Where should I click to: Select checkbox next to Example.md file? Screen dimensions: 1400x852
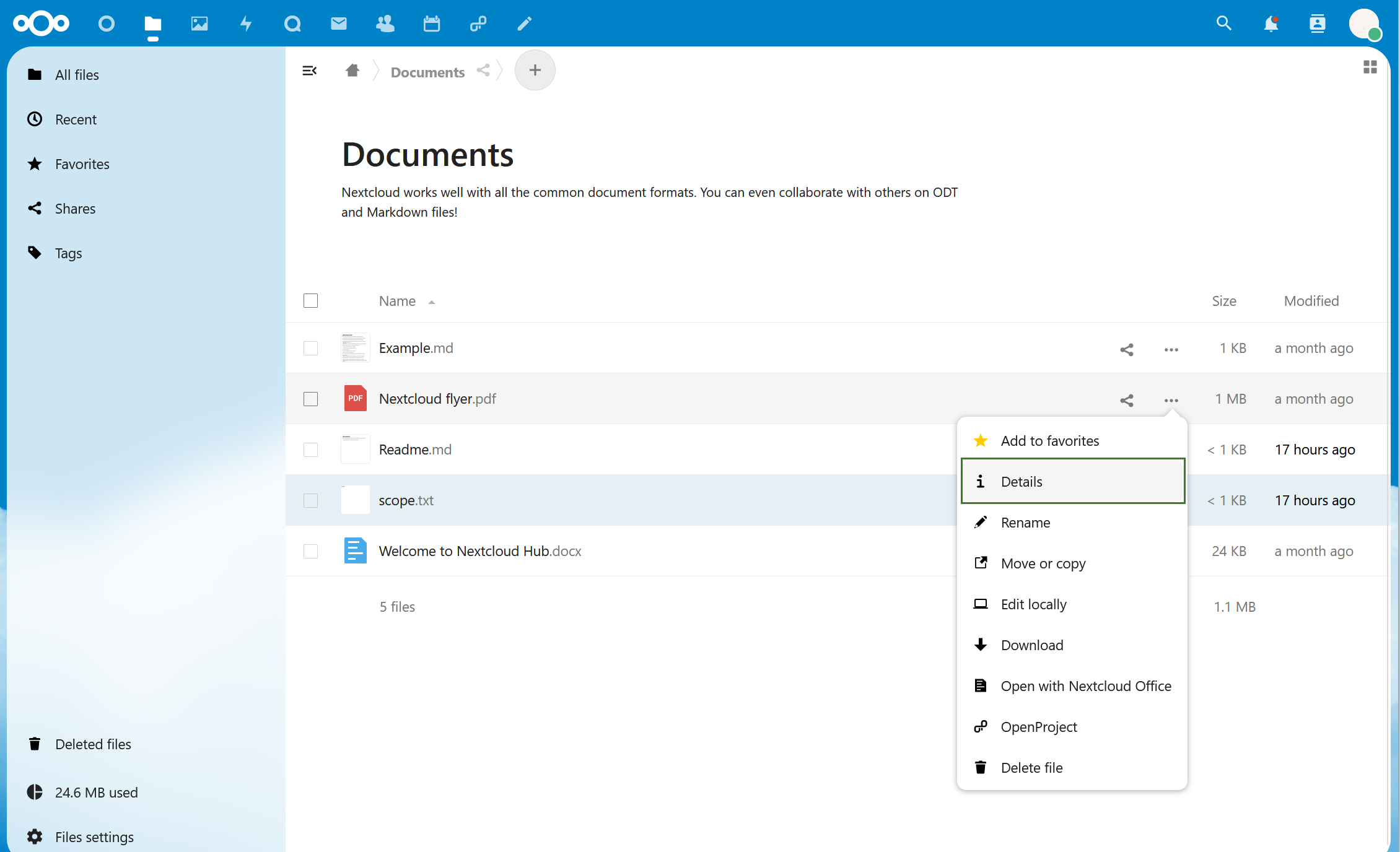click(311, 348)
